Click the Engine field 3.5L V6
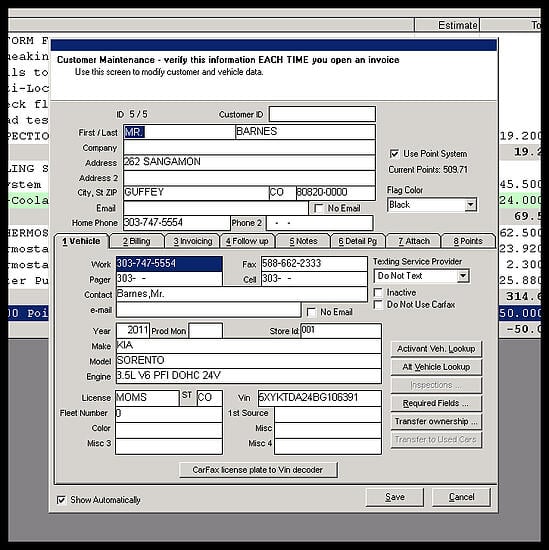Viewport: 549px width, 550px height. click(x=249, y=376)
